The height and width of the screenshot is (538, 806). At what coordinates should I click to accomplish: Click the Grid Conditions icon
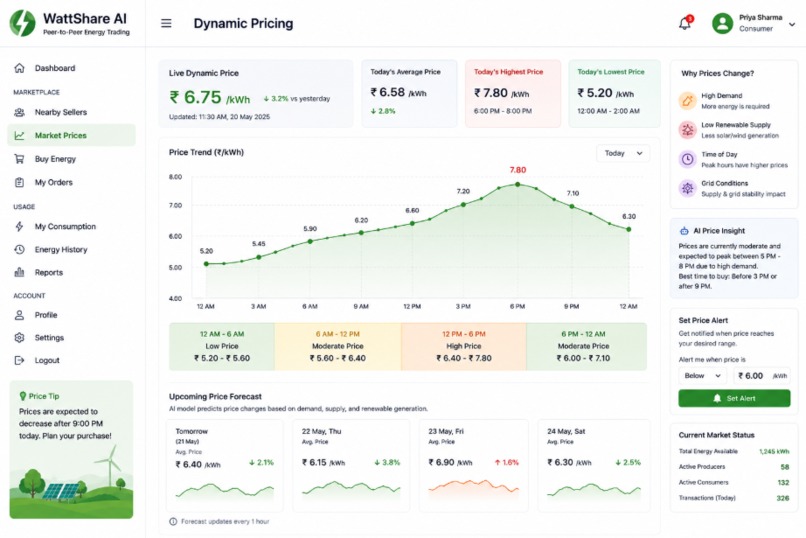pos(687,189)
